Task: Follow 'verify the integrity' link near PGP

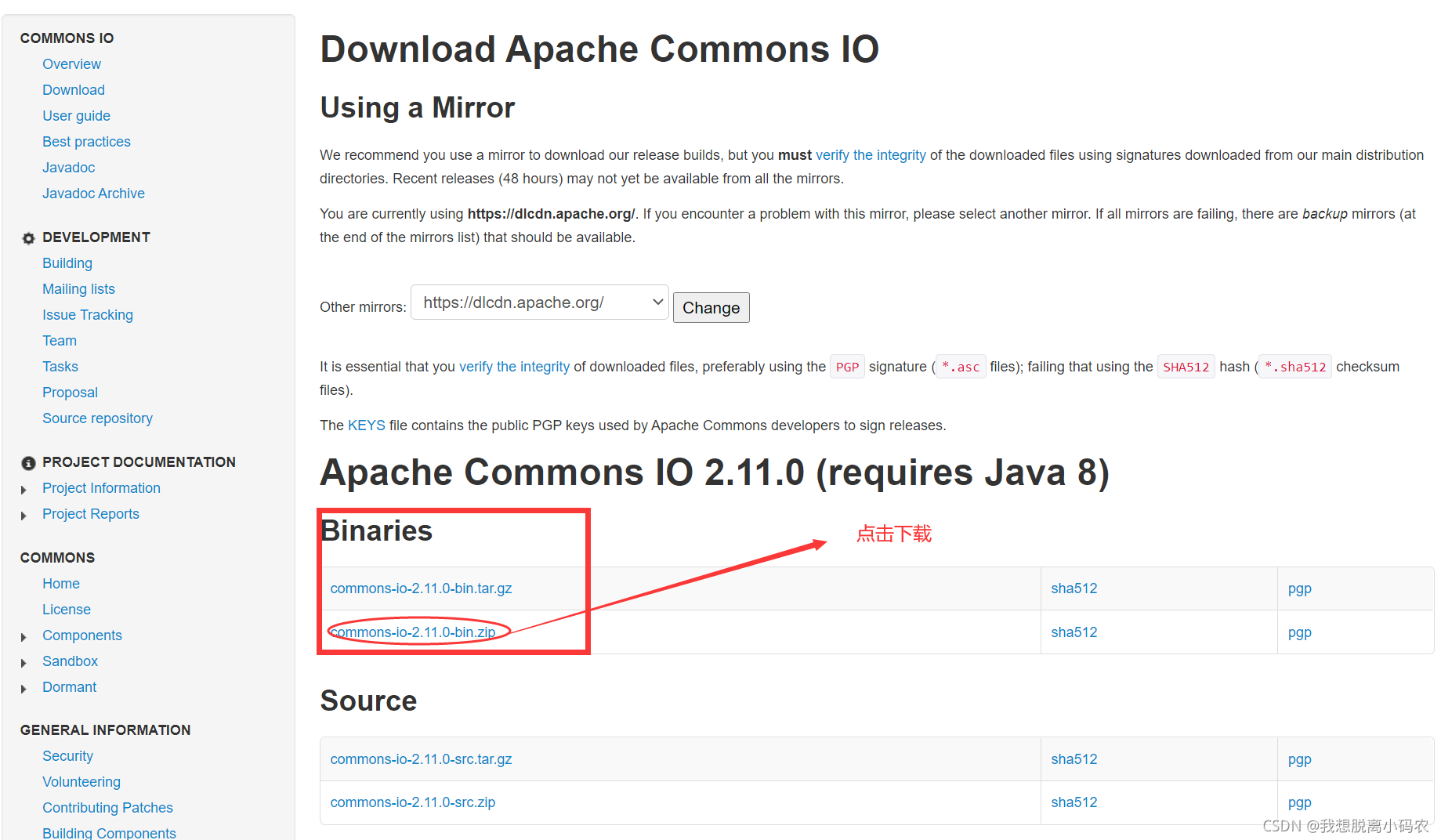Action: (x=514, y=367)
